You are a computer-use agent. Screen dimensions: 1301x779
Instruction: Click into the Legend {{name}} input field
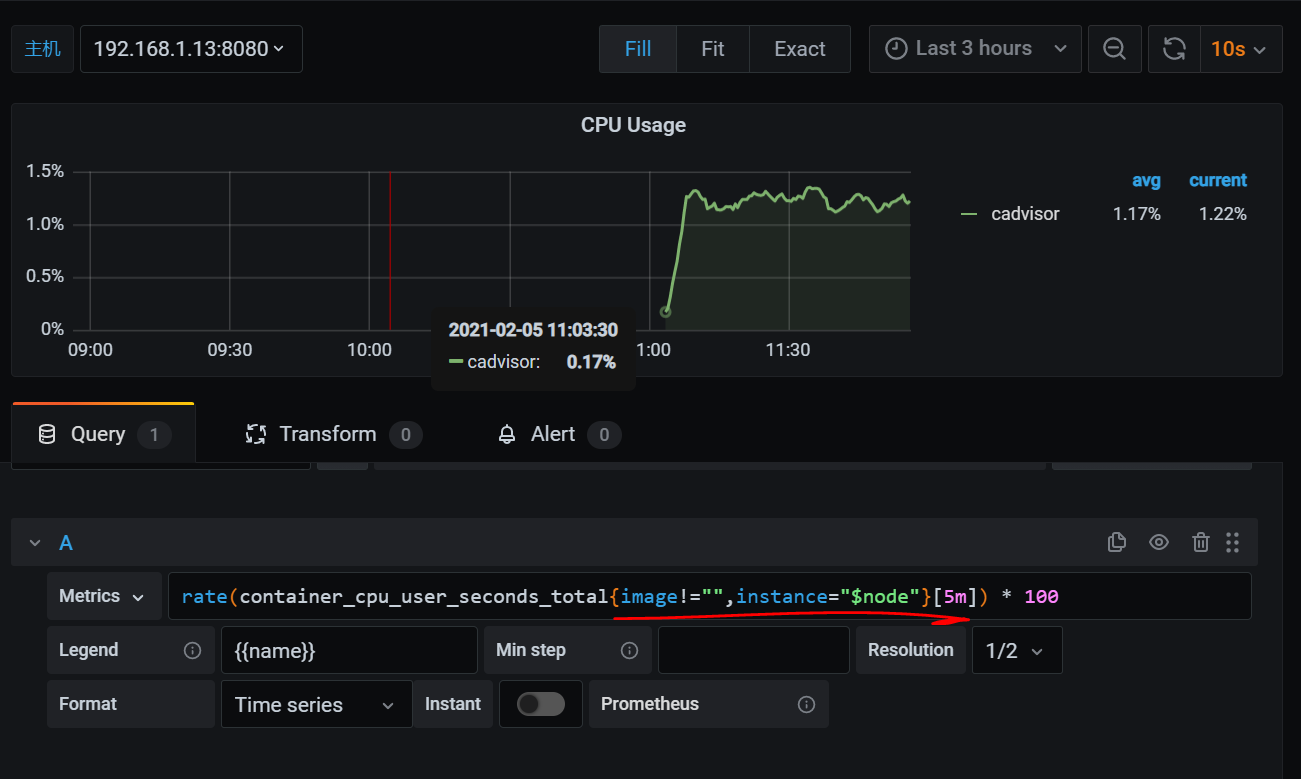tap(349, 650)
